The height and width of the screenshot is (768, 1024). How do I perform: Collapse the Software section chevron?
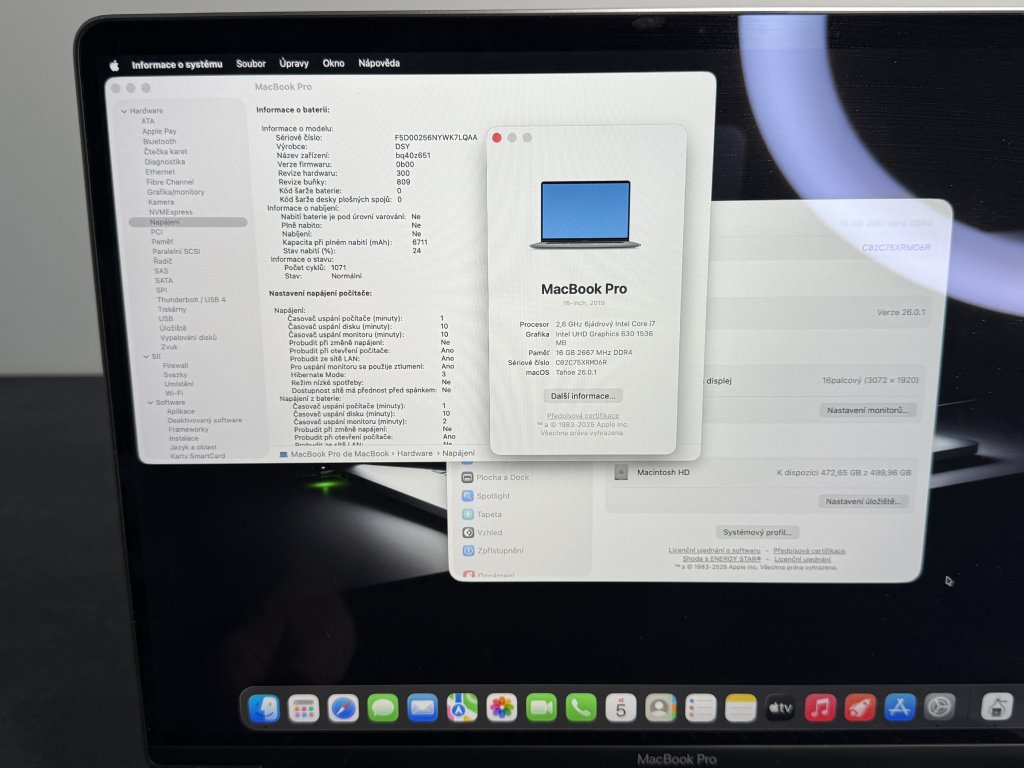(x=150, y=403)
